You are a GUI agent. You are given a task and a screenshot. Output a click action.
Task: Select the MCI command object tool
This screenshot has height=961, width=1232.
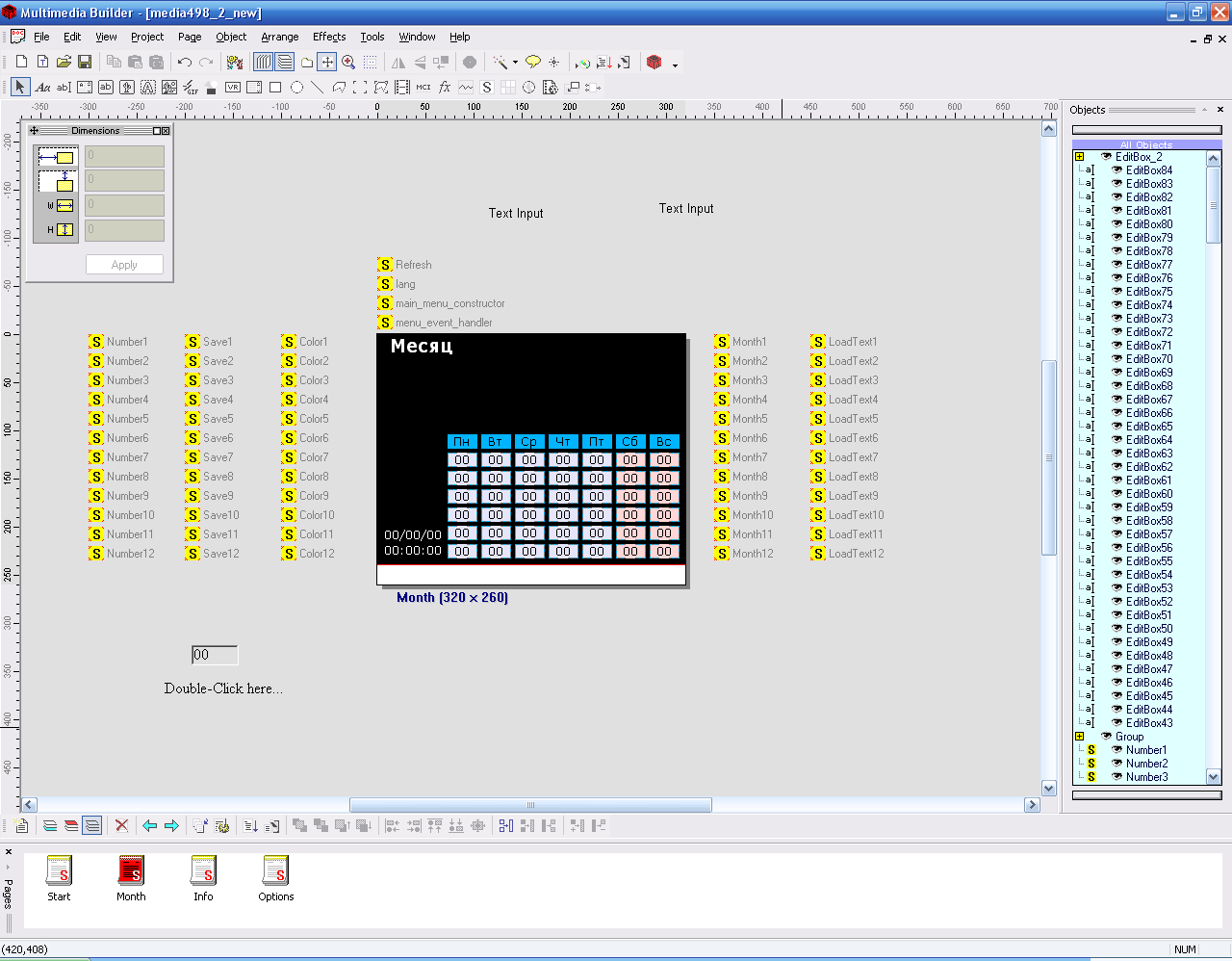pyautogui.click(x=423, y=87)
